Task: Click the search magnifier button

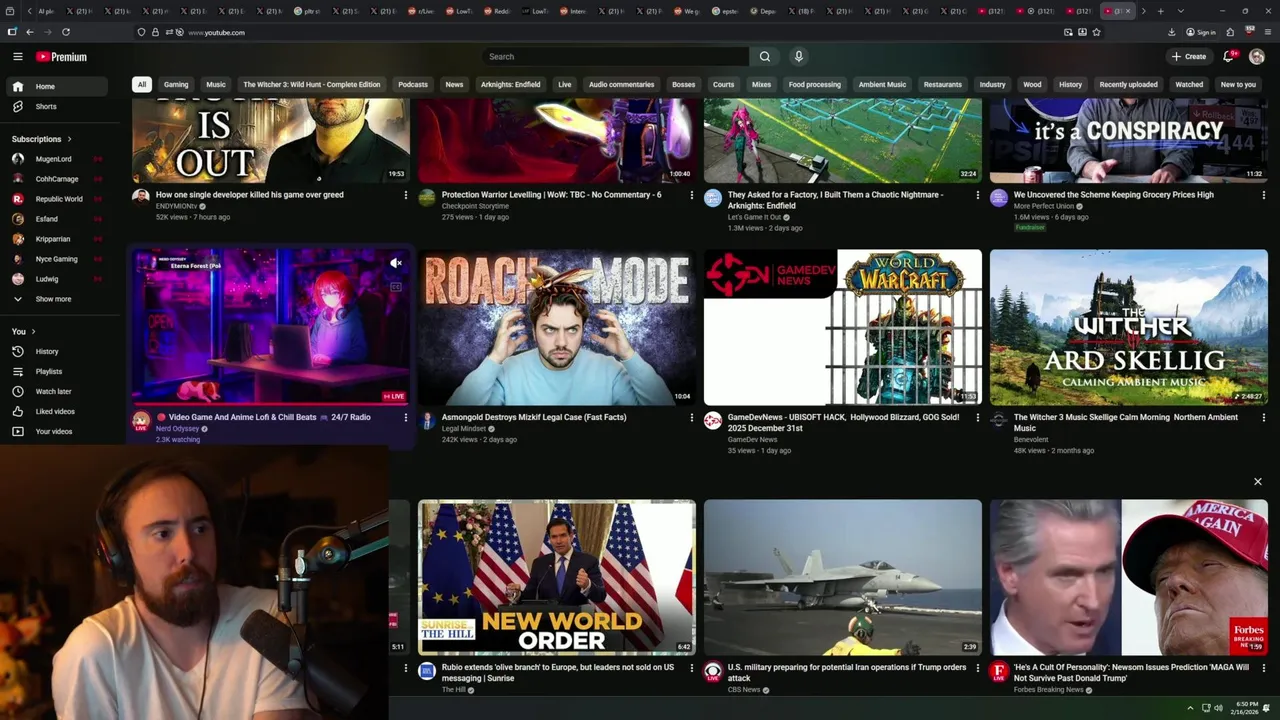Action: [x=765, y=57]
